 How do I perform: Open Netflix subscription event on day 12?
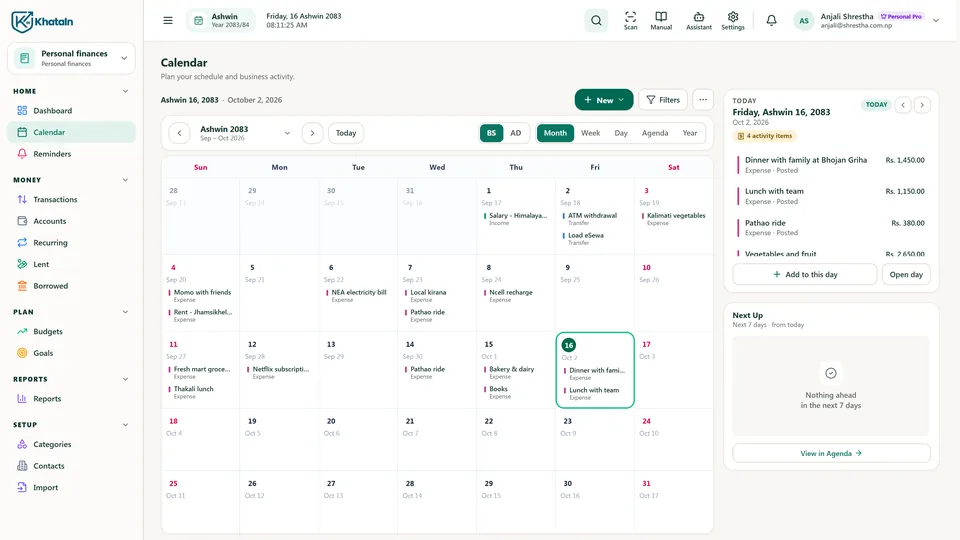pyautogui.click(x=279, y=372)
